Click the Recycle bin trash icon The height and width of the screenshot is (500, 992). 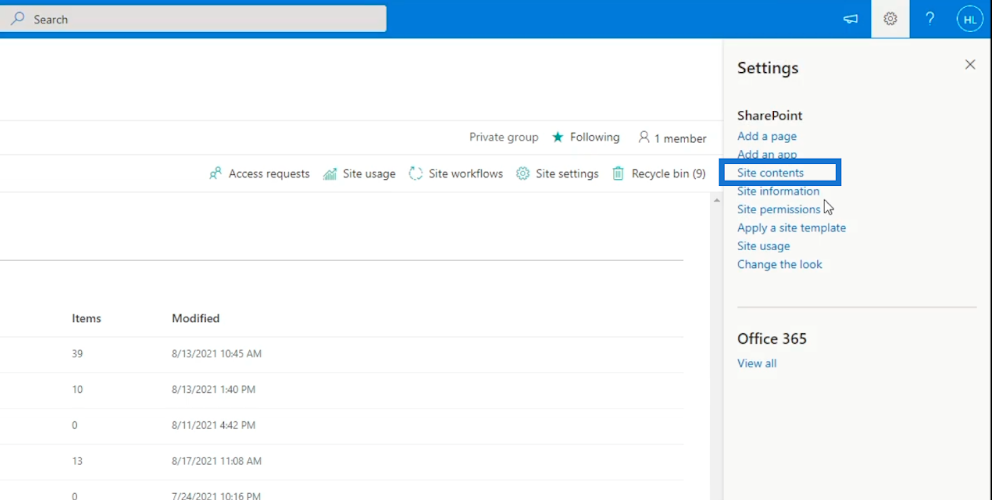coord(618,173)
